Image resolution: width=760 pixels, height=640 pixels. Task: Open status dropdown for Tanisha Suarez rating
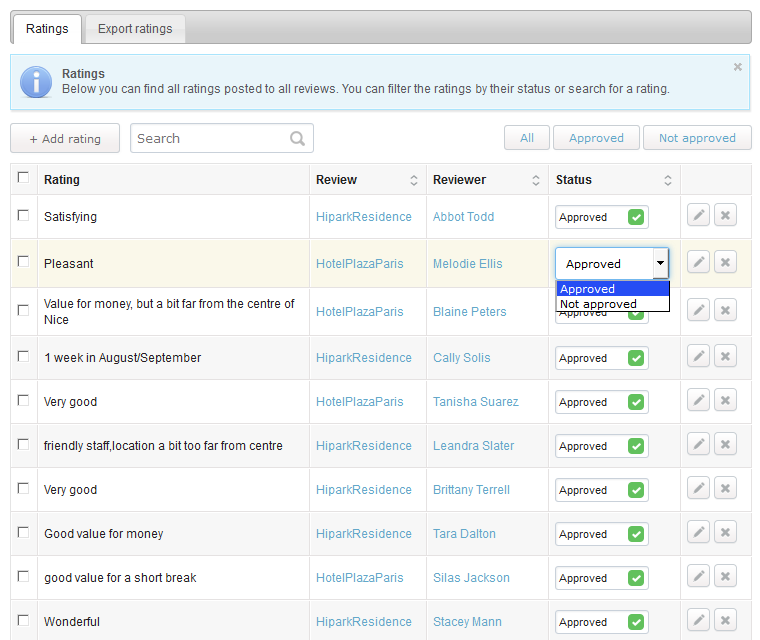(602, 402)
